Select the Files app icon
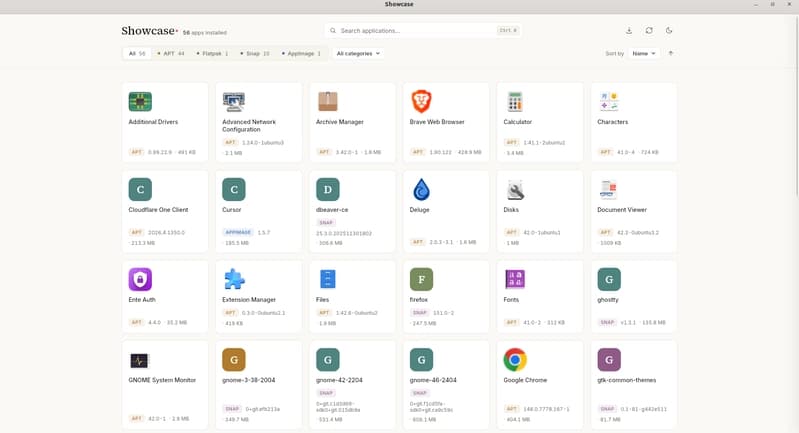The image size is (799, 433). click(x=328, y=279)
